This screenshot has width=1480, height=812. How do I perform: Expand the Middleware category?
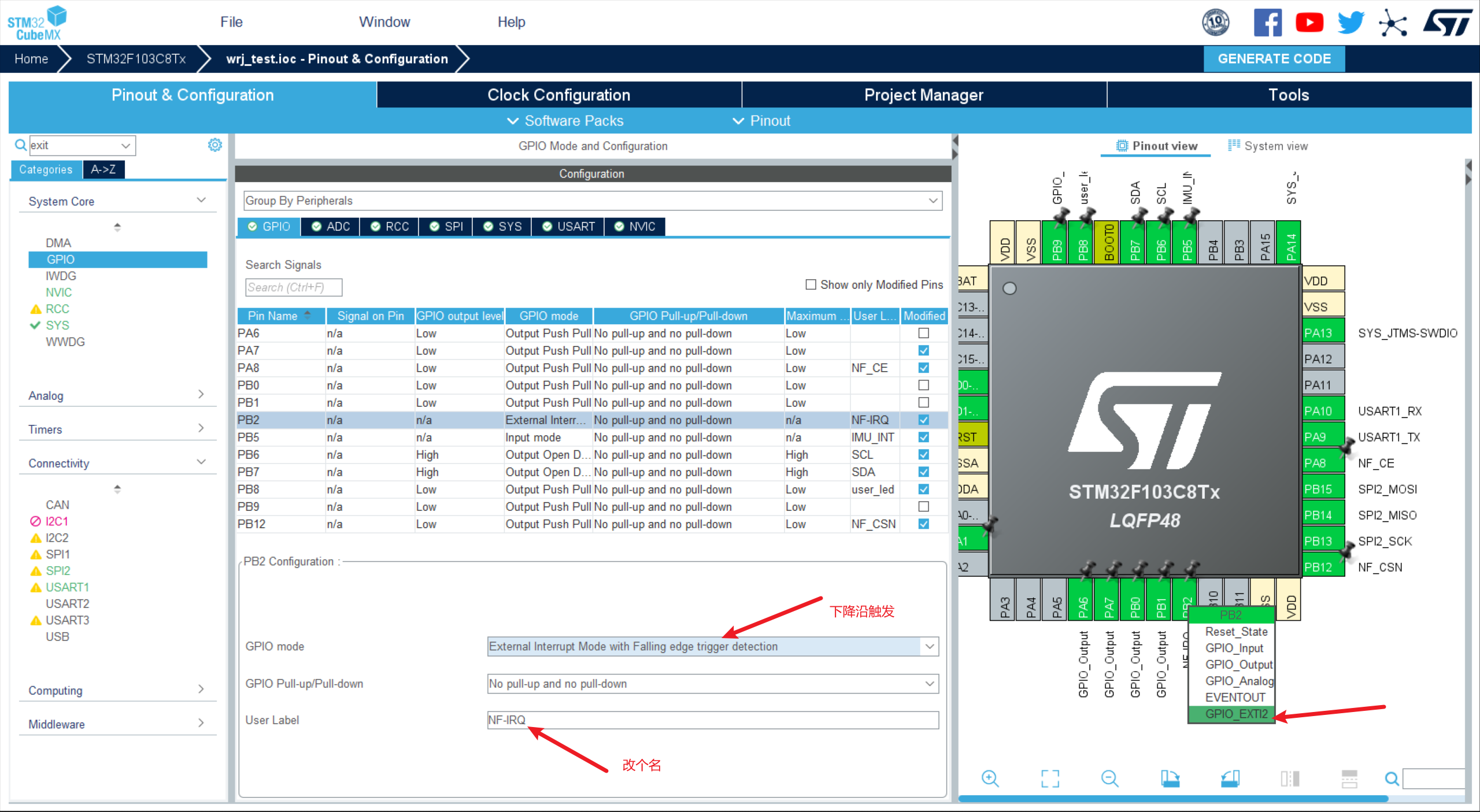117,724
